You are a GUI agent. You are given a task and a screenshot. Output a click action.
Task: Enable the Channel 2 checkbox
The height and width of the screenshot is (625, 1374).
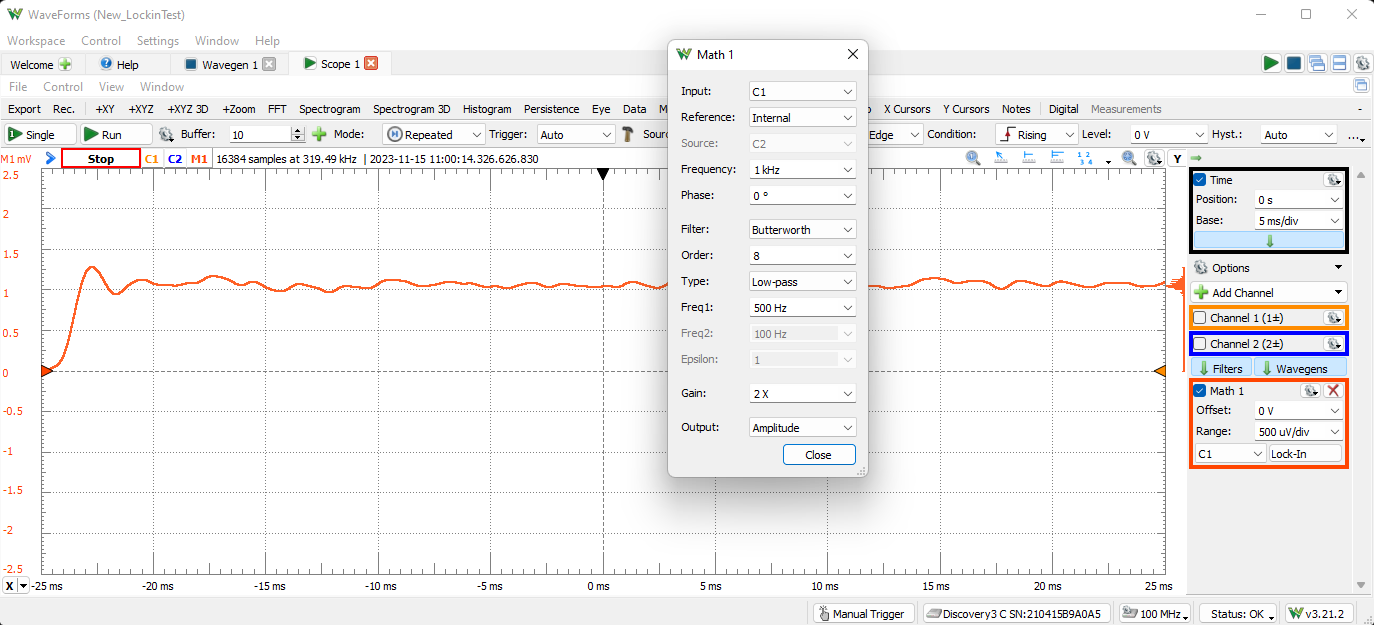[1201, 343]
